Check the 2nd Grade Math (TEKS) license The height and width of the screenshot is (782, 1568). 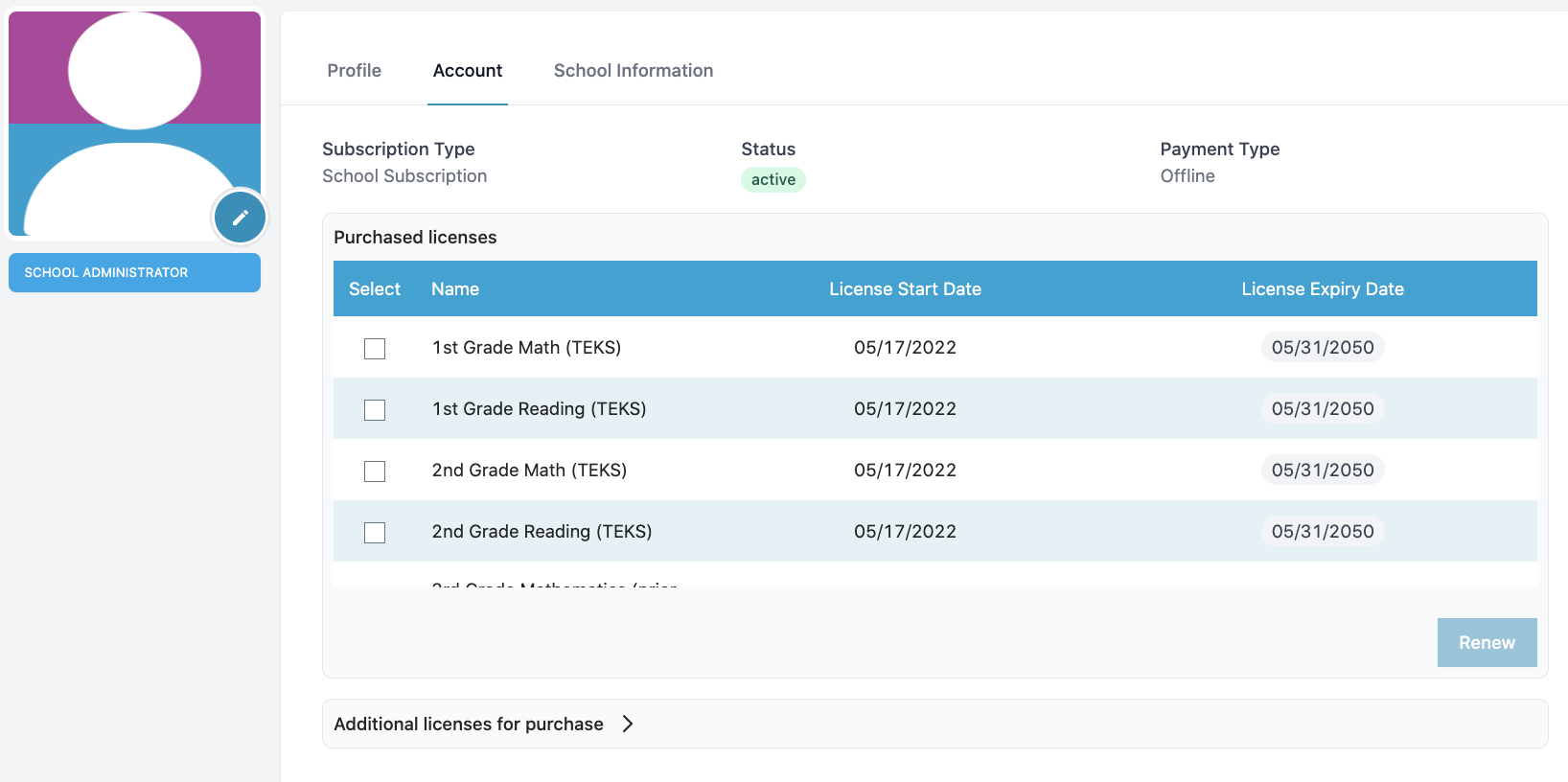point(375,471)
